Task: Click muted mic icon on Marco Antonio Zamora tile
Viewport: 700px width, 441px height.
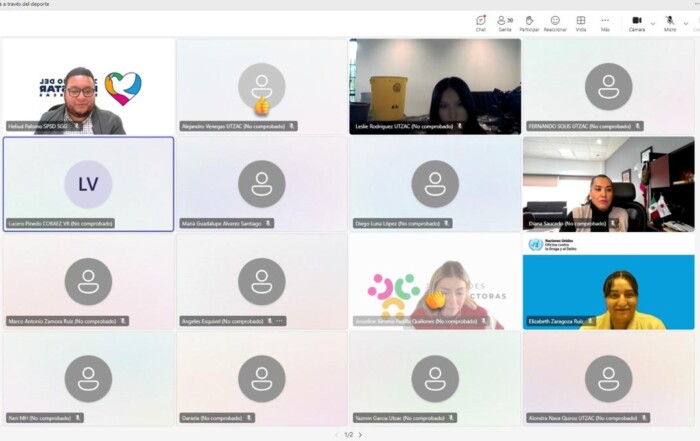Action: 123,321
